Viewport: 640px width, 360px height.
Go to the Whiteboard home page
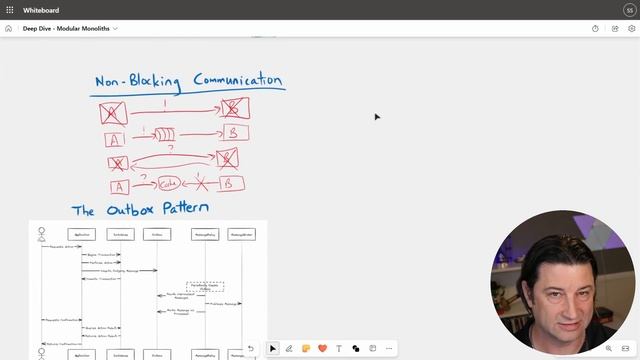9,29
